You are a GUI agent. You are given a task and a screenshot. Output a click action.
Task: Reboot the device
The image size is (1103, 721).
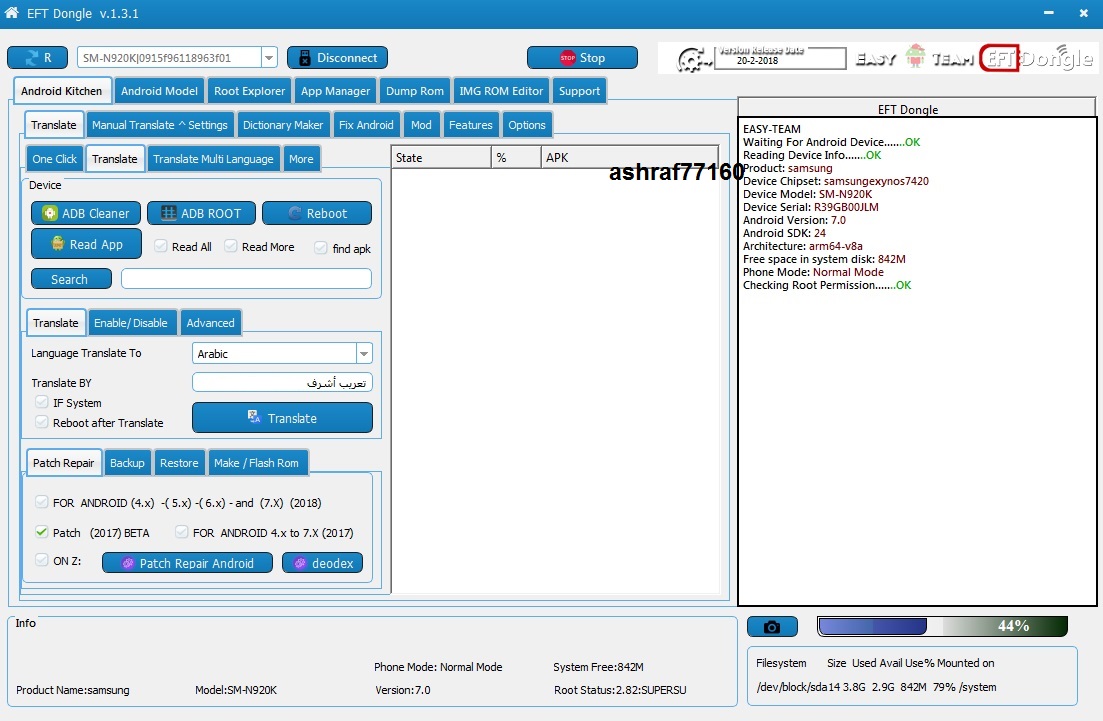[x=317, y=213]
